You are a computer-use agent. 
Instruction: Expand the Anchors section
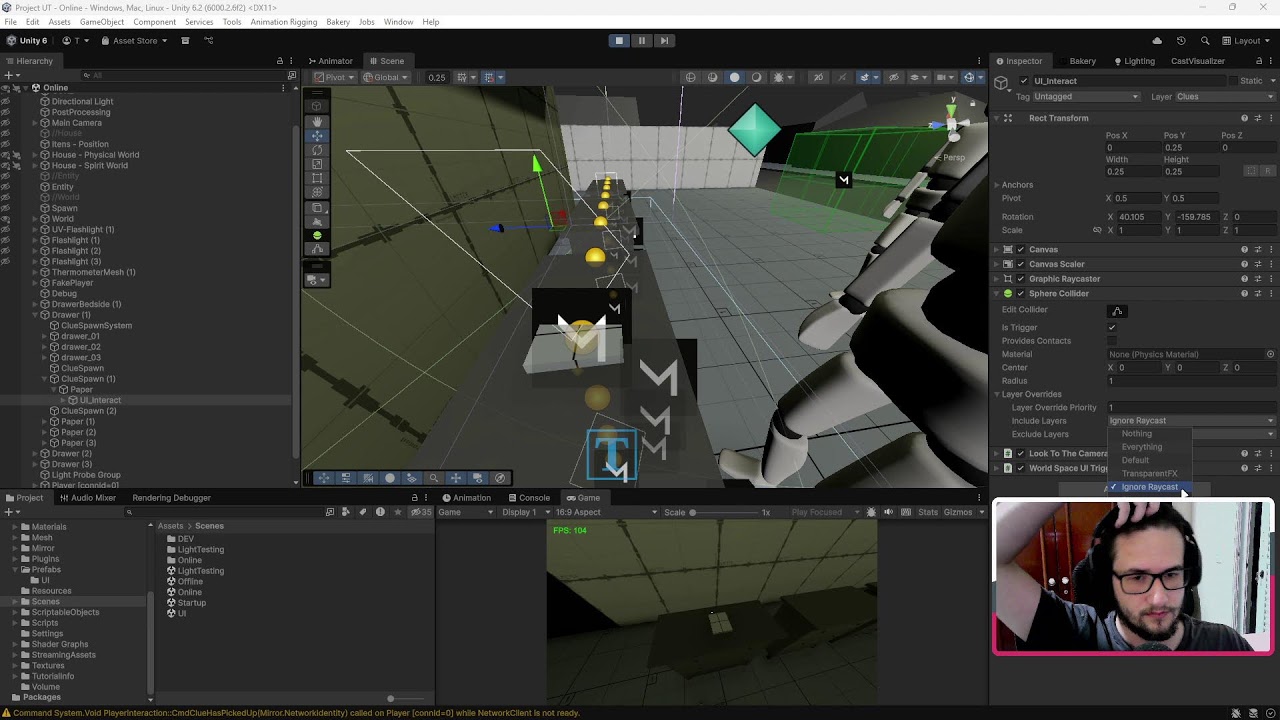pyautogui.click(x=997, y=185)
